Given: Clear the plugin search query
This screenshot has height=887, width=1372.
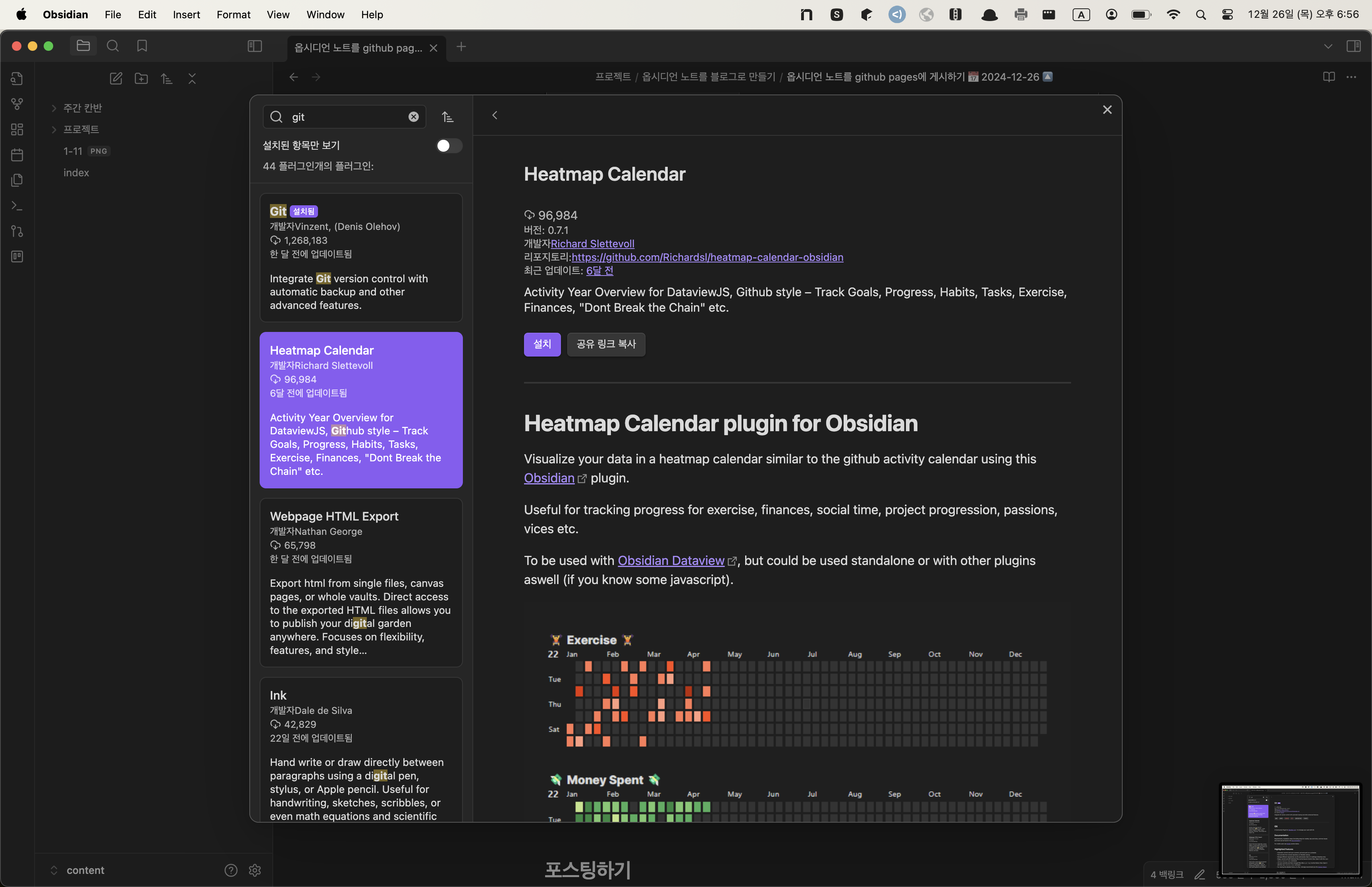Looking at the screenshot, I should pos(413,117).
